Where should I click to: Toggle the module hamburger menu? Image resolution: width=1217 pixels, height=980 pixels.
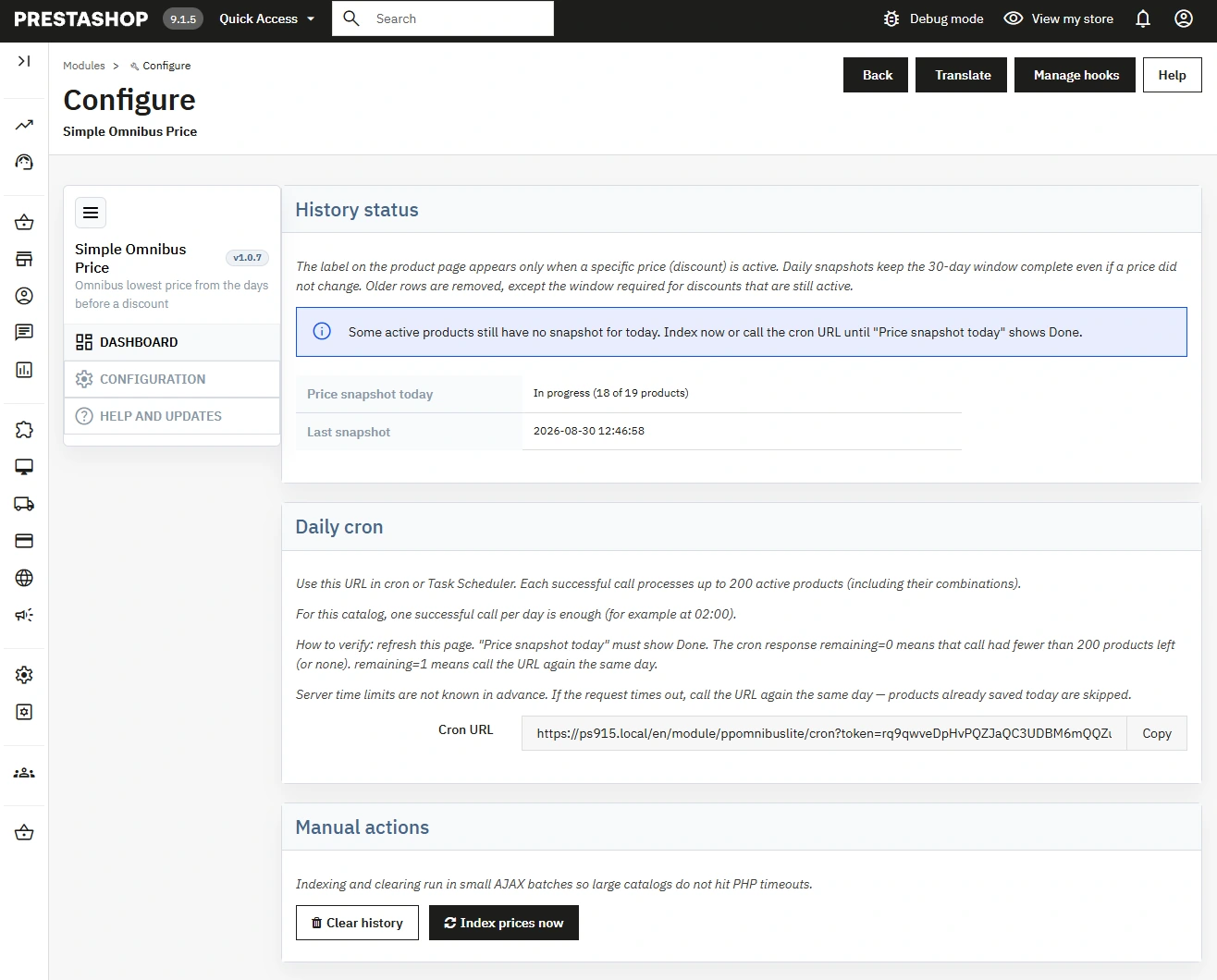(91, 213)
